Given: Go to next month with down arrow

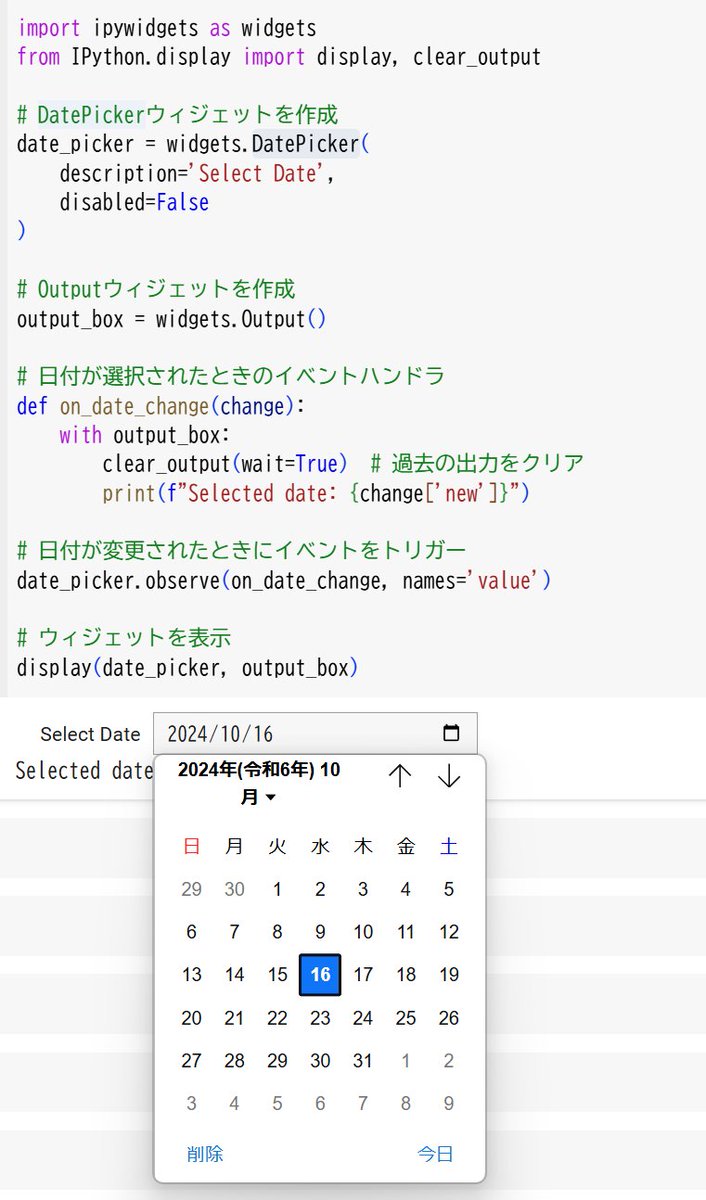Looking at the screenshot, I should coord(449,776).
